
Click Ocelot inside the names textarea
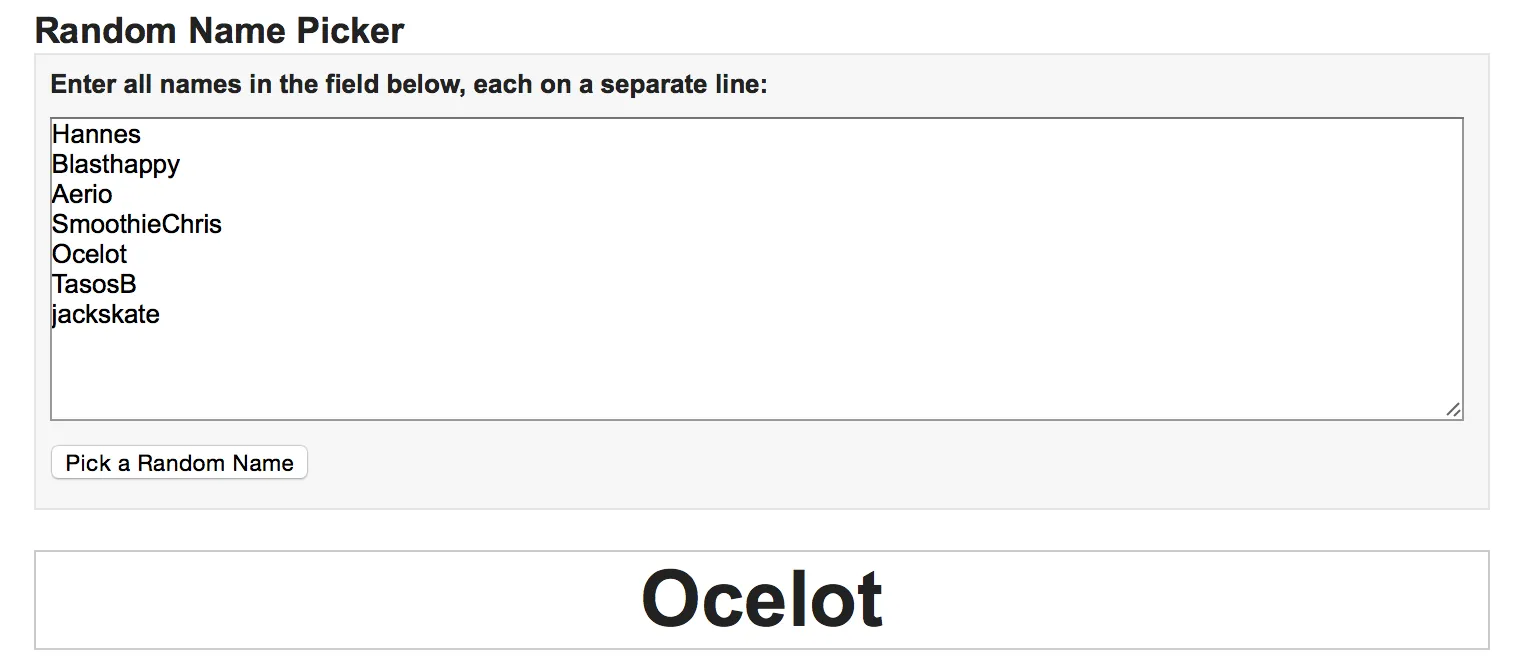(90, 254)
